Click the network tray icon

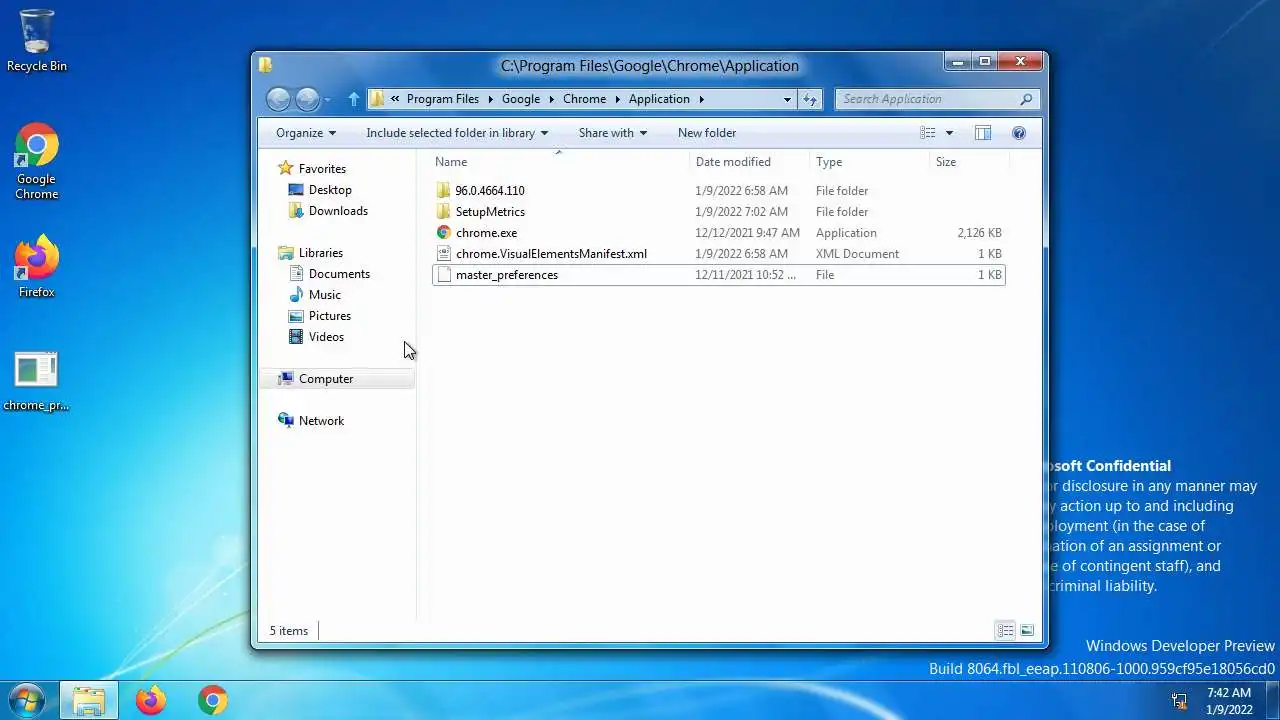(x=1180, y=701)
